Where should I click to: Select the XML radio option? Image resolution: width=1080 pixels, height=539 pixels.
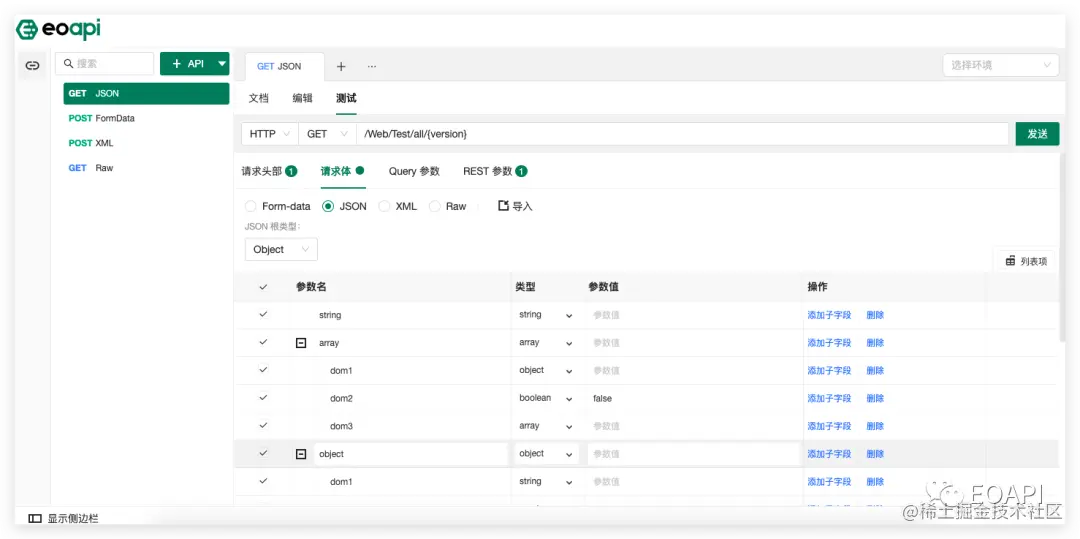point(384,206)
